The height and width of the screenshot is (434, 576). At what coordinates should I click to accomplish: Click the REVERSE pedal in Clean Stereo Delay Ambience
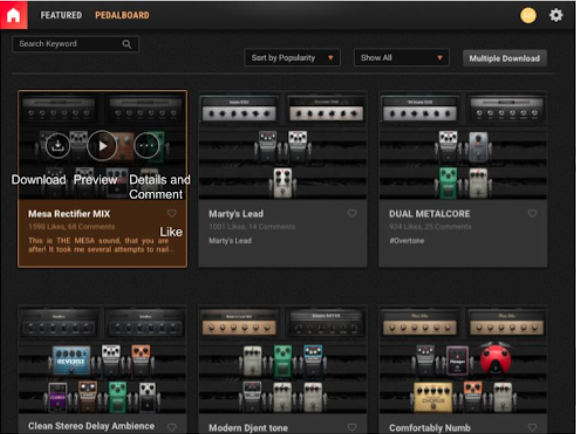[71, 360]
